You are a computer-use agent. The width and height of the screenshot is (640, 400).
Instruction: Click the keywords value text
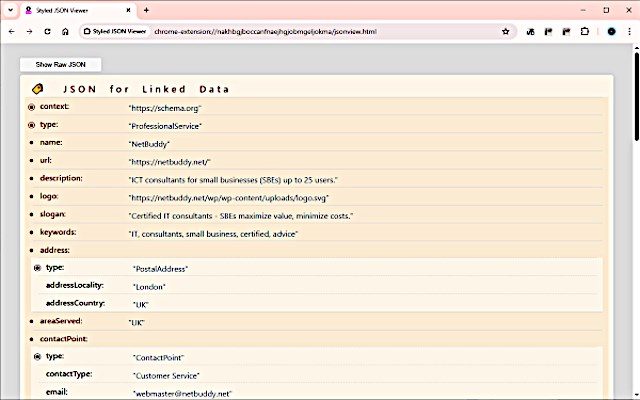(x=213, y=234)
